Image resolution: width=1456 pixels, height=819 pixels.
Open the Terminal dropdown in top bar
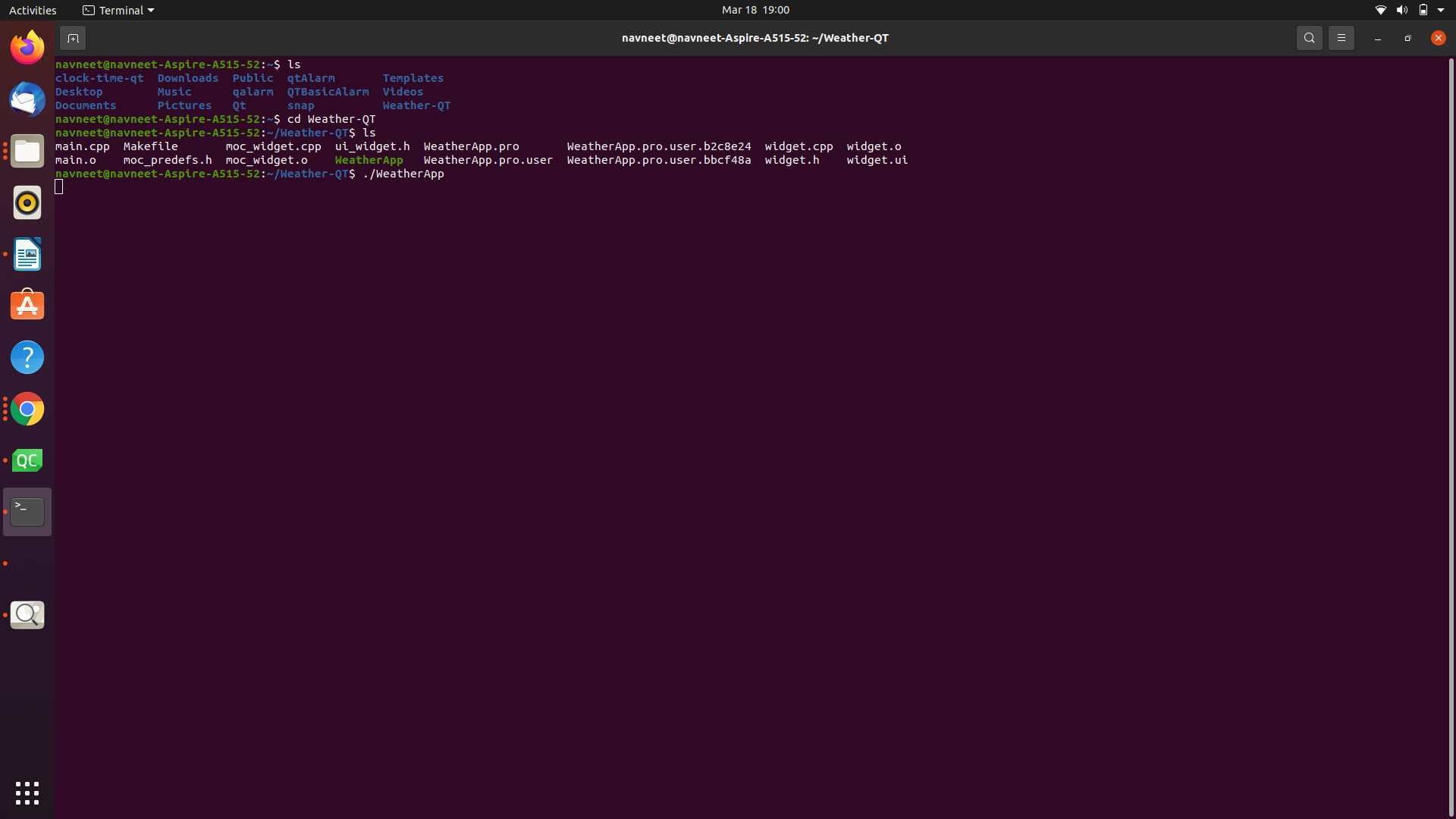(118, 10)
